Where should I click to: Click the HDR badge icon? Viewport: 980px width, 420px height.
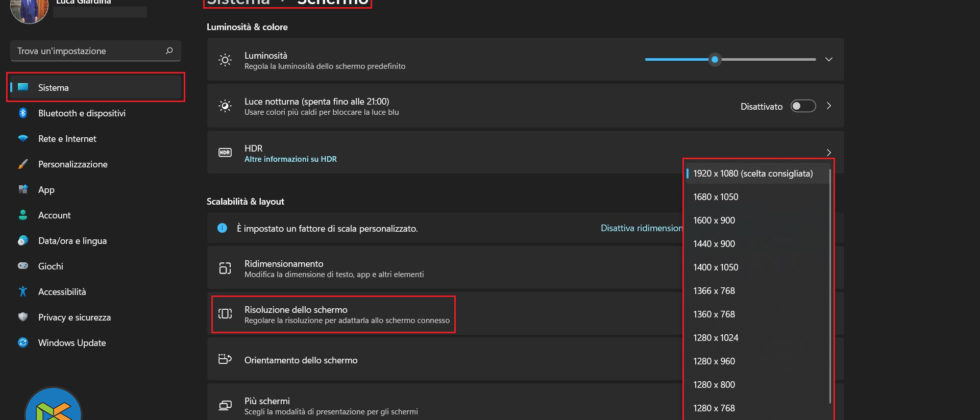point(224,152)
